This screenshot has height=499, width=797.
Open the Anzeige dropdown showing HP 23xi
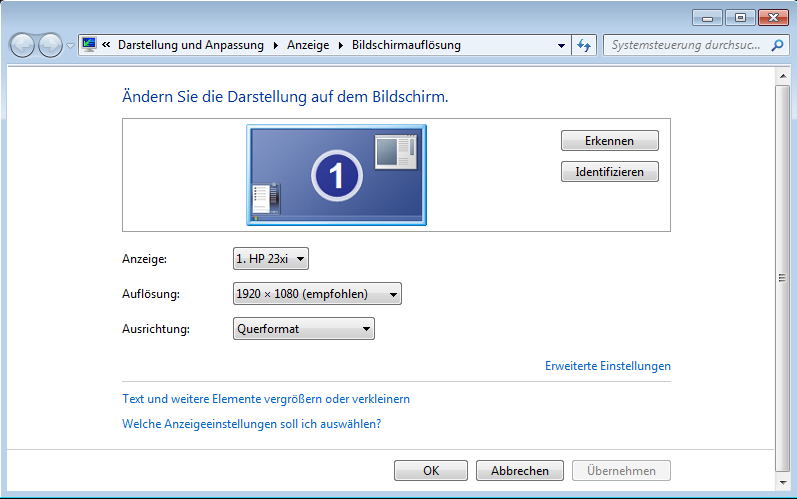pos(270,259)
